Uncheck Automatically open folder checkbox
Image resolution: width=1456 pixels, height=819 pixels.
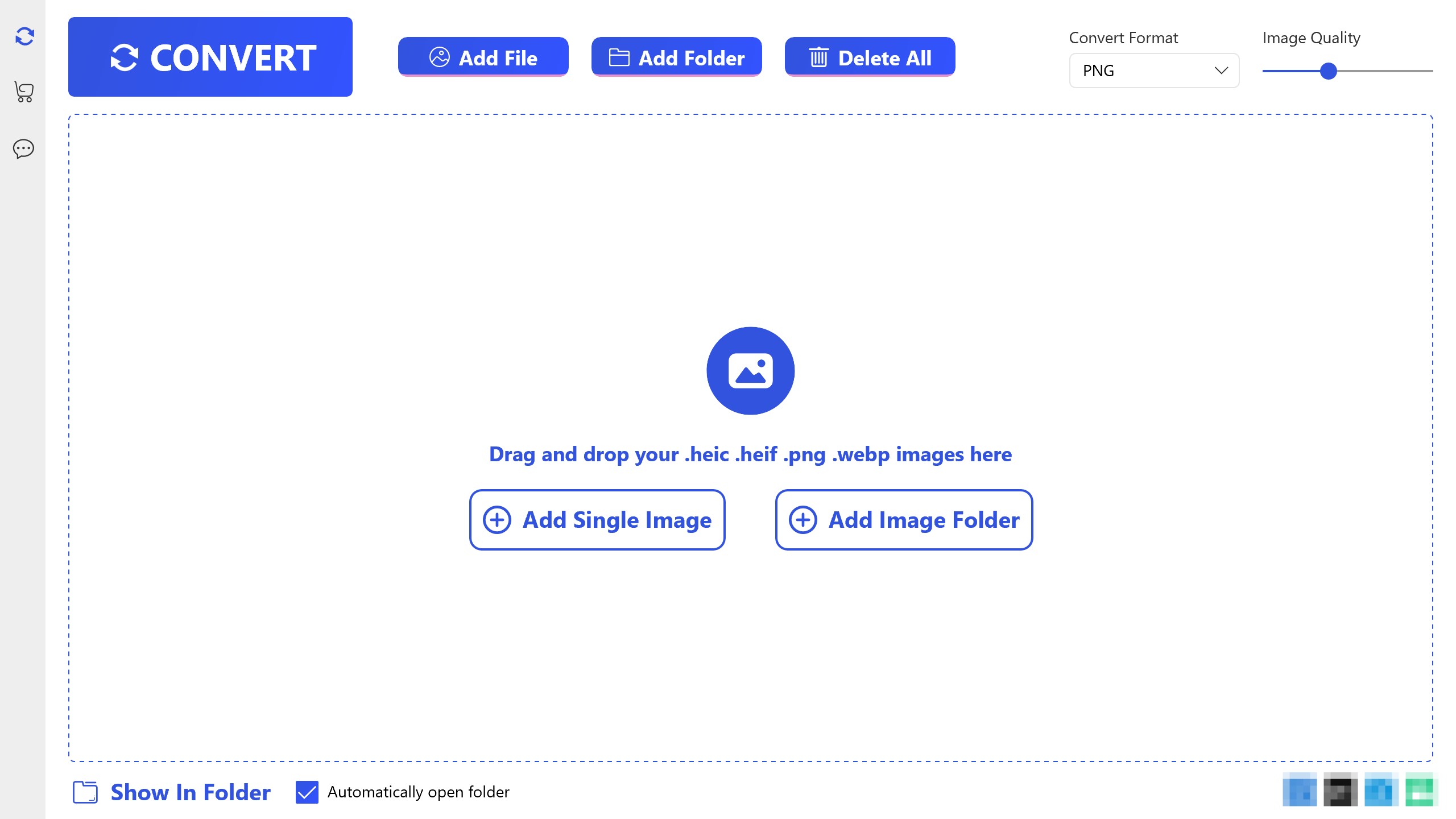coord(307,792)
